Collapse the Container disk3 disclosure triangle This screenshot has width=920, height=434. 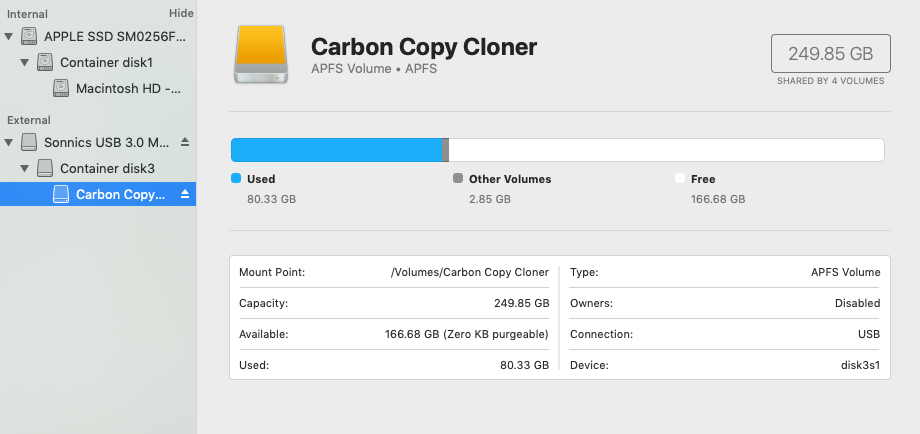coord(26,168)
